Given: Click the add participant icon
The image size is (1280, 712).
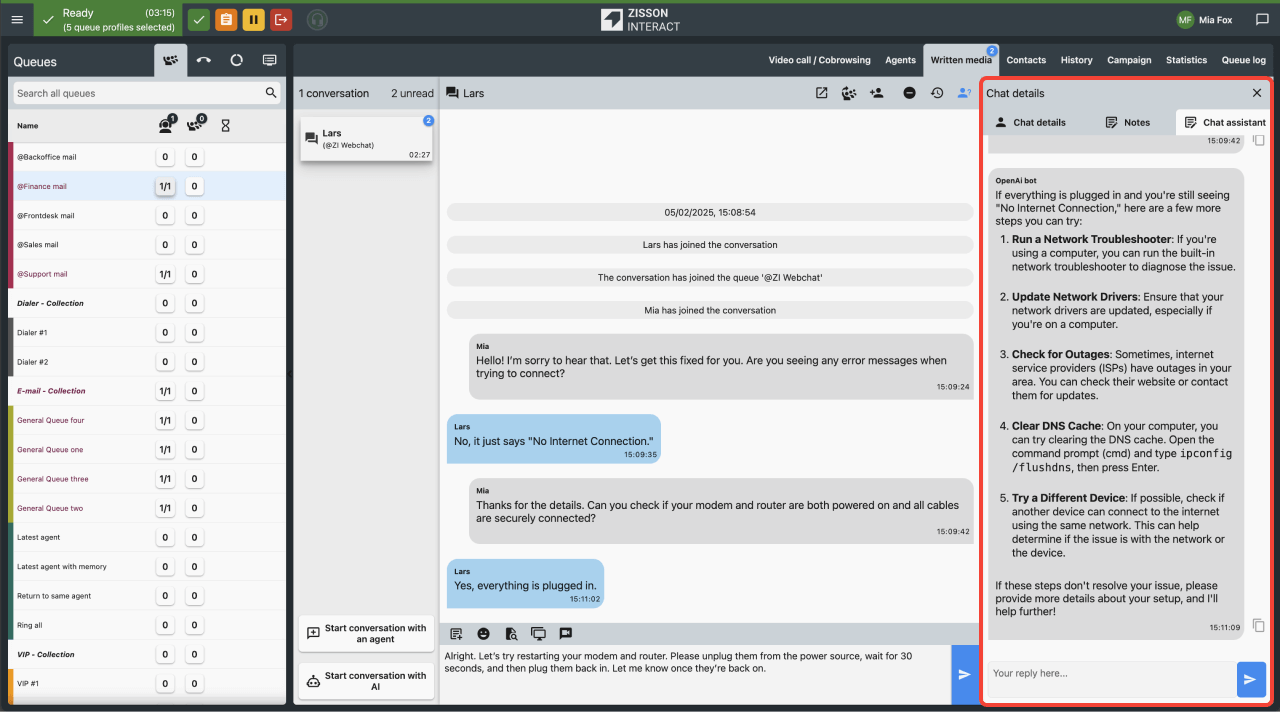Looking at the screenshot, I should point(877,93).
